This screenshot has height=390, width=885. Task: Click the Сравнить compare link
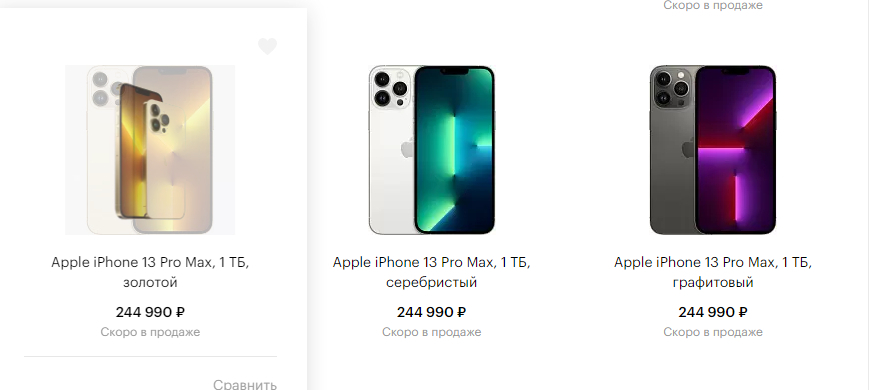point(245,385)
